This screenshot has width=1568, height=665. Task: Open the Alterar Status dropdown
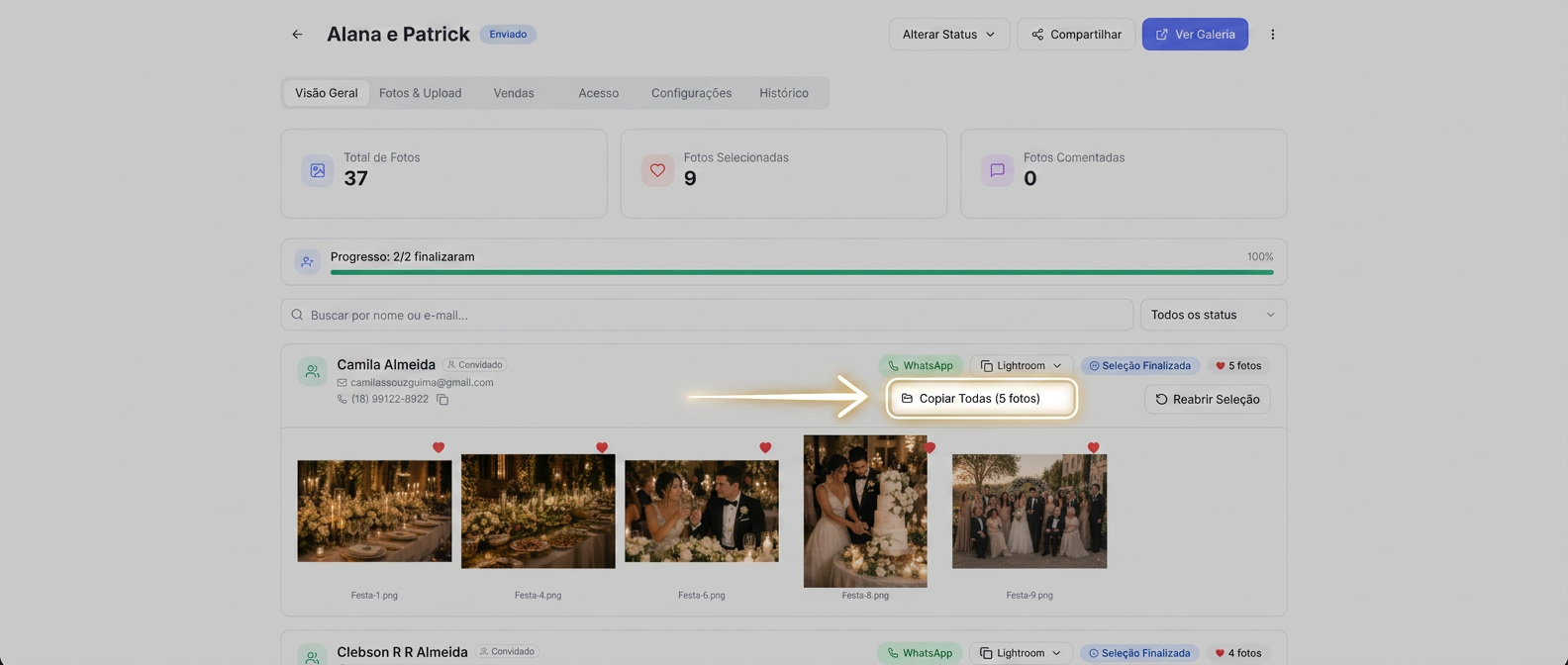[949, 35]
